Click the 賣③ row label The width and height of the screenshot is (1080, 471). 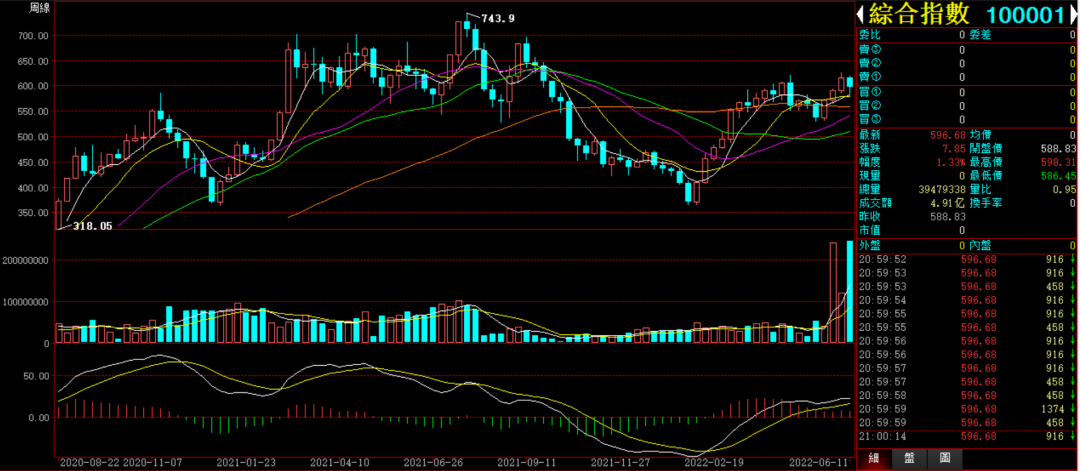[869, 50]
